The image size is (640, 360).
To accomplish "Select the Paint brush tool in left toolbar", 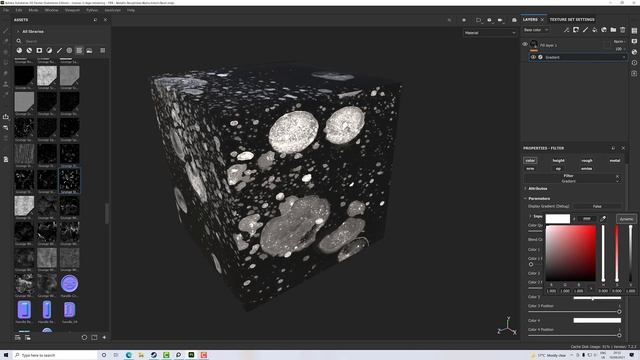I will pos(5,31).
